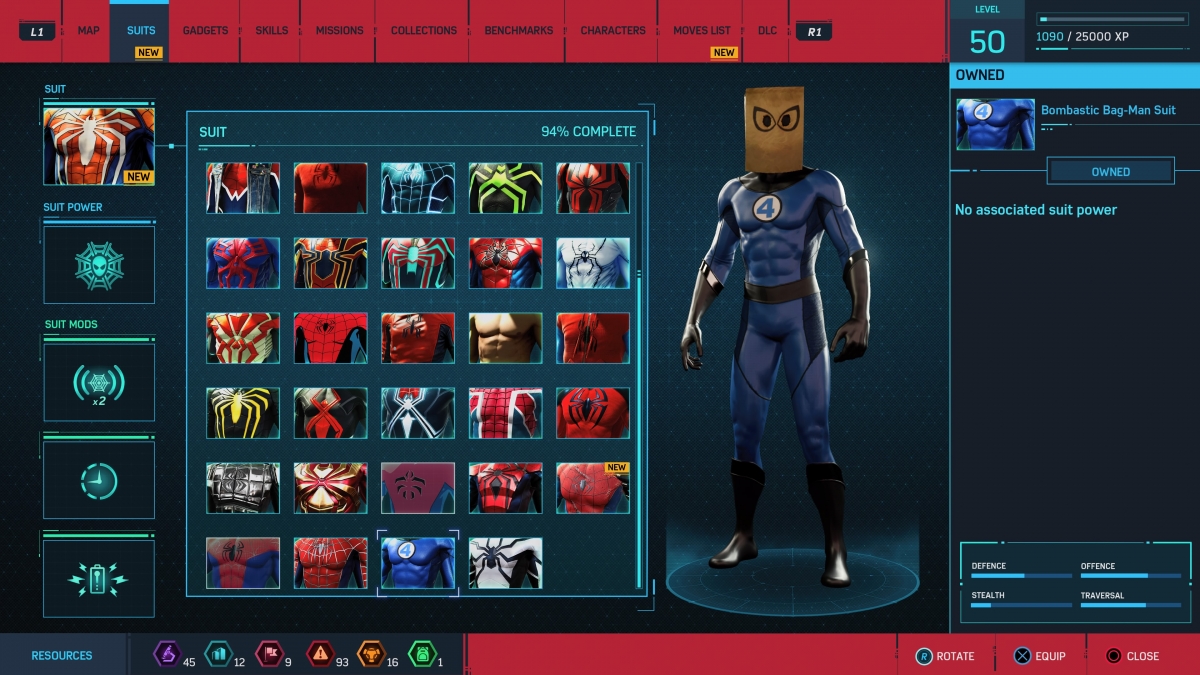
Task: Select the purple token icon showing 45
Action: pos(166,655)
